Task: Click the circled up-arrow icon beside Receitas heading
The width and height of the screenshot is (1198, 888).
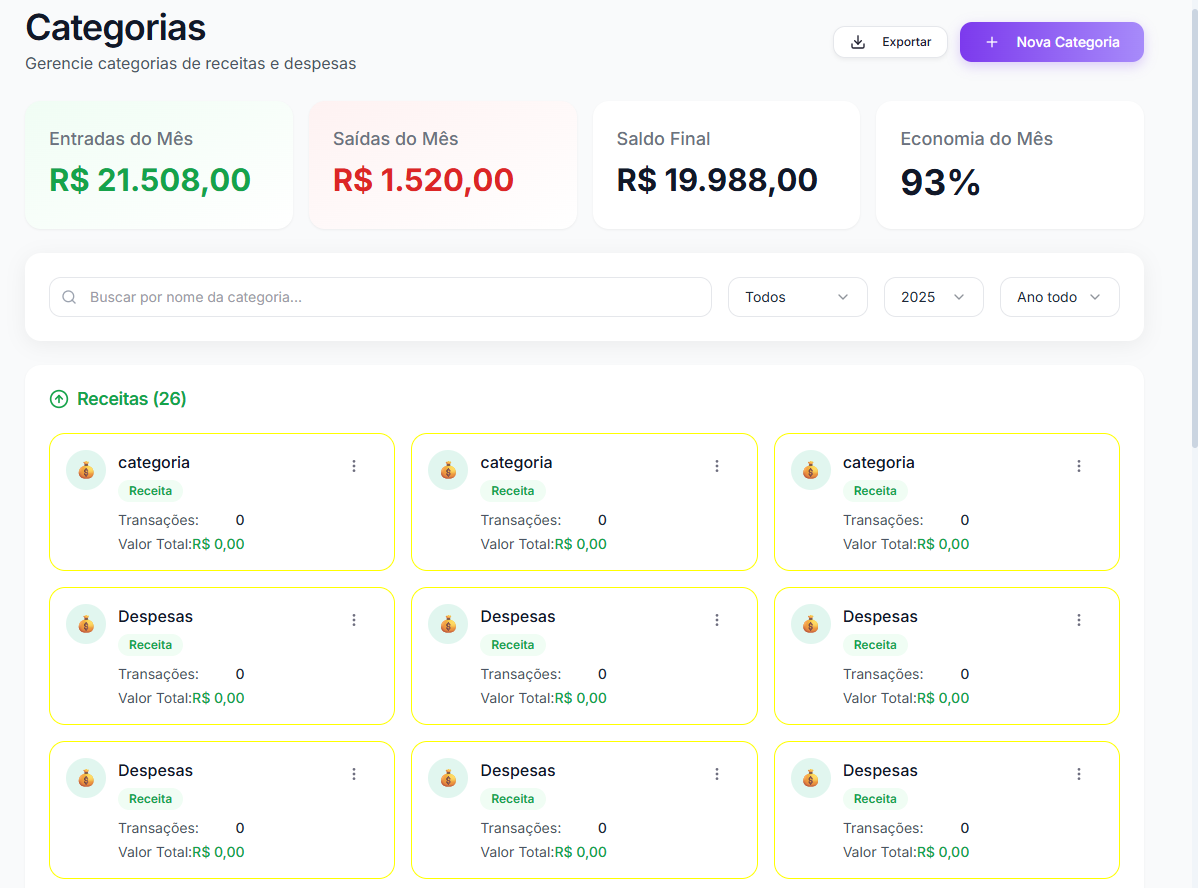Action: point(59,398)
